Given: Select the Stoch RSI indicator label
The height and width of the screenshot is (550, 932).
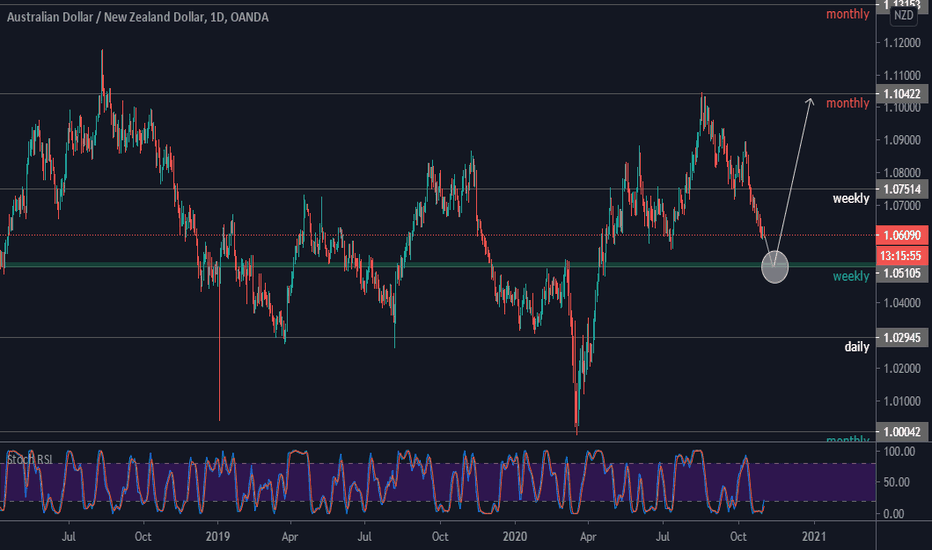Looking at the screenshot, I should point(29,460).
